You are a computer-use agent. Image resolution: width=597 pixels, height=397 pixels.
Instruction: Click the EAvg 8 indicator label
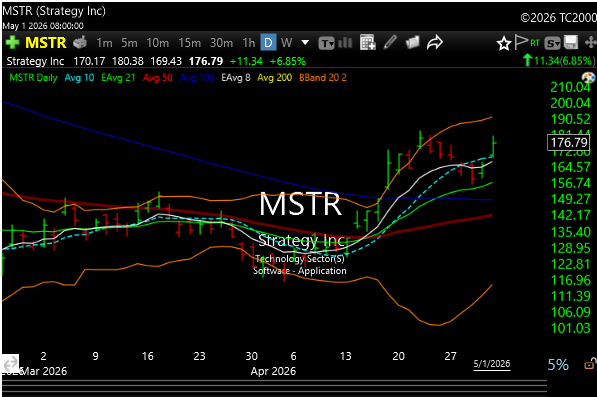click(x=236, y=78)
